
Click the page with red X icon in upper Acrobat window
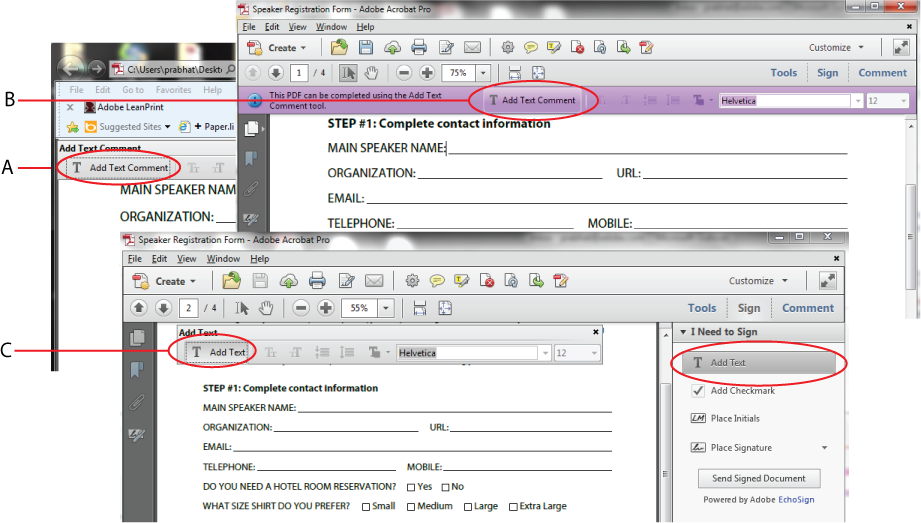[577, 48]
